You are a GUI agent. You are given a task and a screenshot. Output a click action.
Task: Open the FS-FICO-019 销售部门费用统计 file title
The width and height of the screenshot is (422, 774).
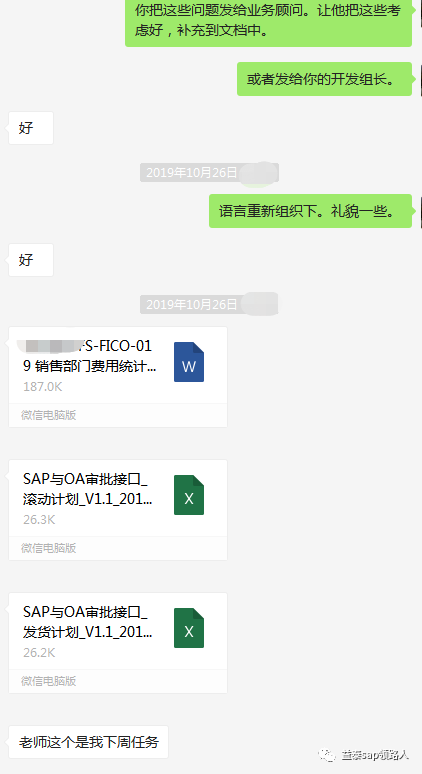pyautogui.click(x=88, y=356)
